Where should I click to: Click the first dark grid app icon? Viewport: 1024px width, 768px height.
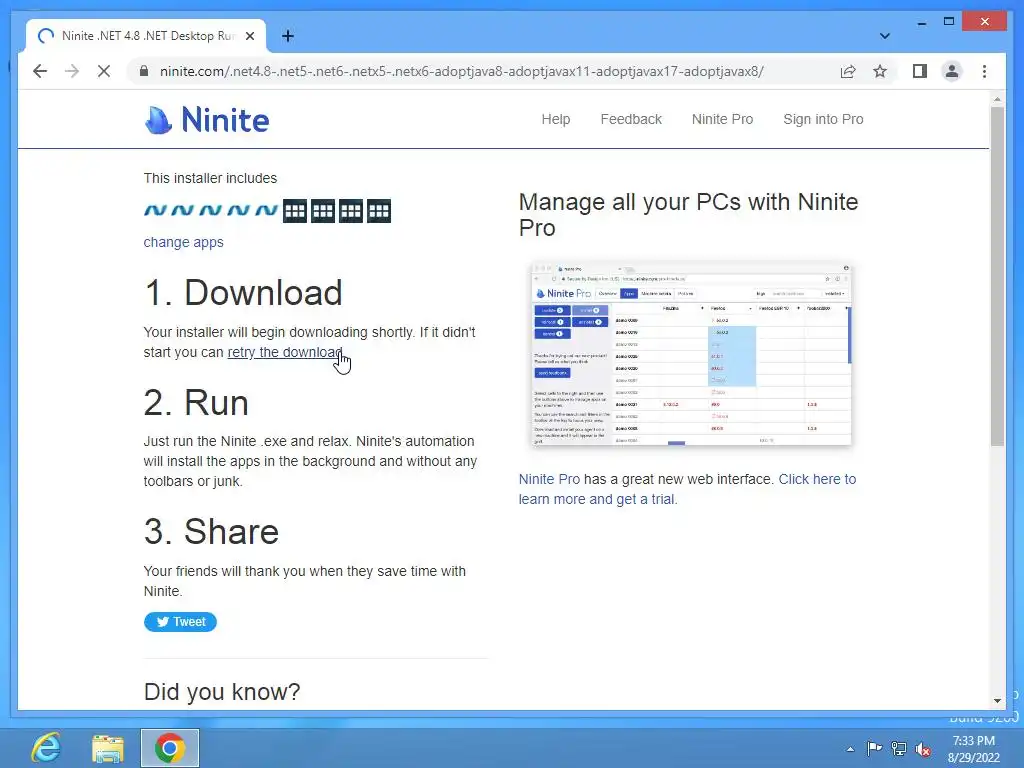[x=295, y=211]
